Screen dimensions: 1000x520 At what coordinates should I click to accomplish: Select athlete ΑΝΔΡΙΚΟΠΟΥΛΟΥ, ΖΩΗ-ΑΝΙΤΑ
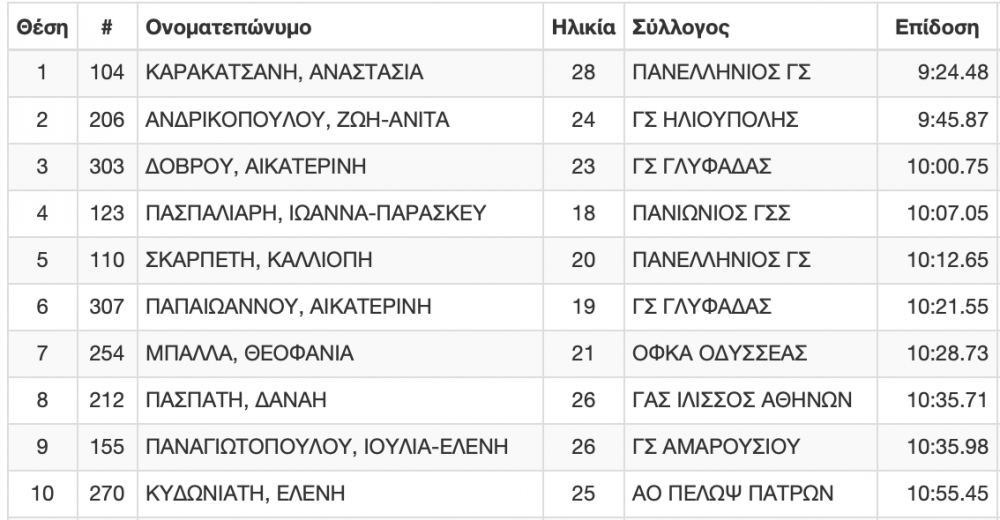point(297,120)
